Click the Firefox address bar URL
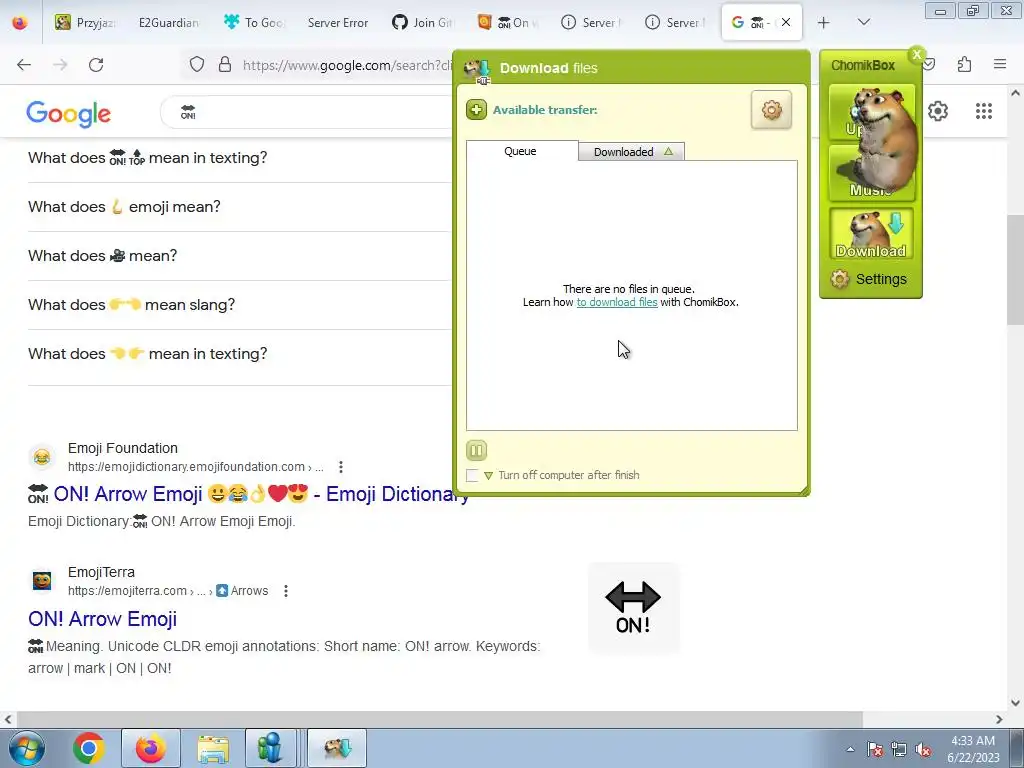This screenshot has height=768, width=1024. (x=347, y=65)
